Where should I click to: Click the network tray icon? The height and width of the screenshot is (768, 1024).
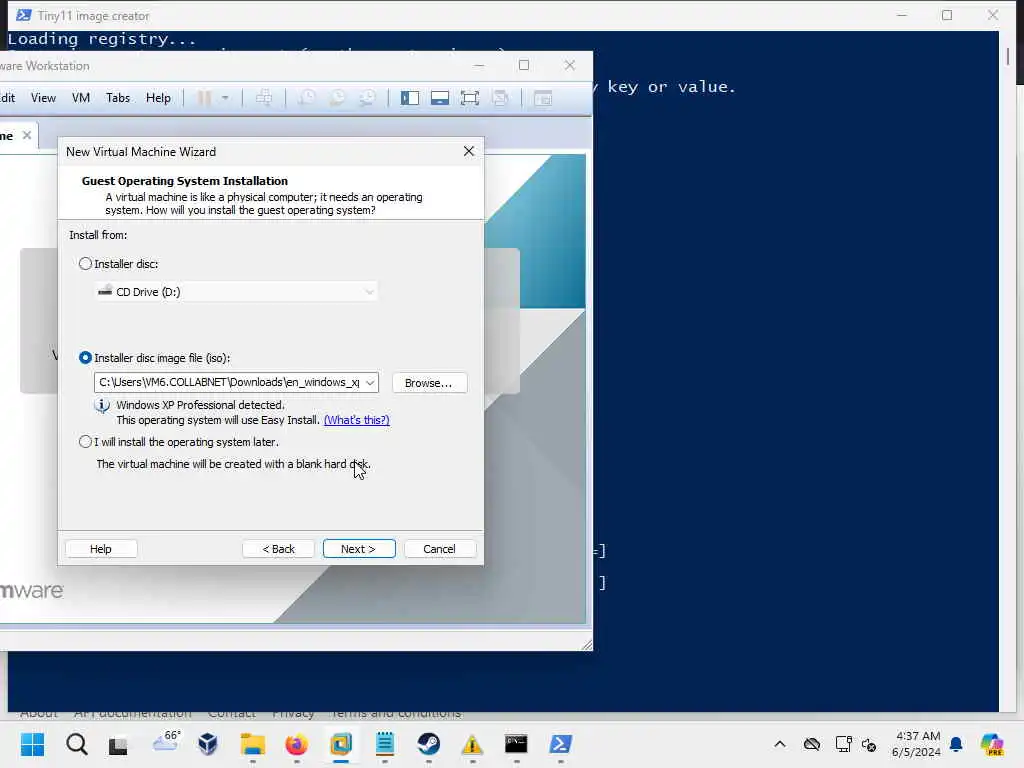[843, 744]
